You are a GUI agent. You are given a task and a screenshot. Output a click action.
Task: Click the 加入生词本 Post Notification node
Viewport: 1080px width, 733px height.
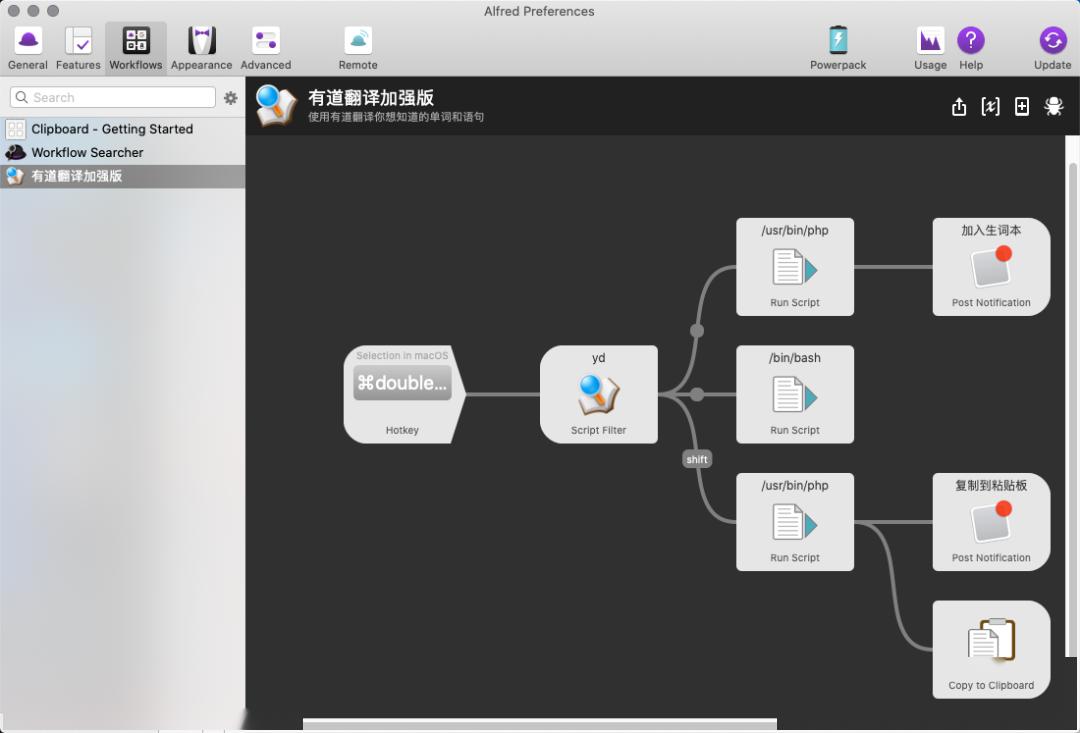click(991, 267)
